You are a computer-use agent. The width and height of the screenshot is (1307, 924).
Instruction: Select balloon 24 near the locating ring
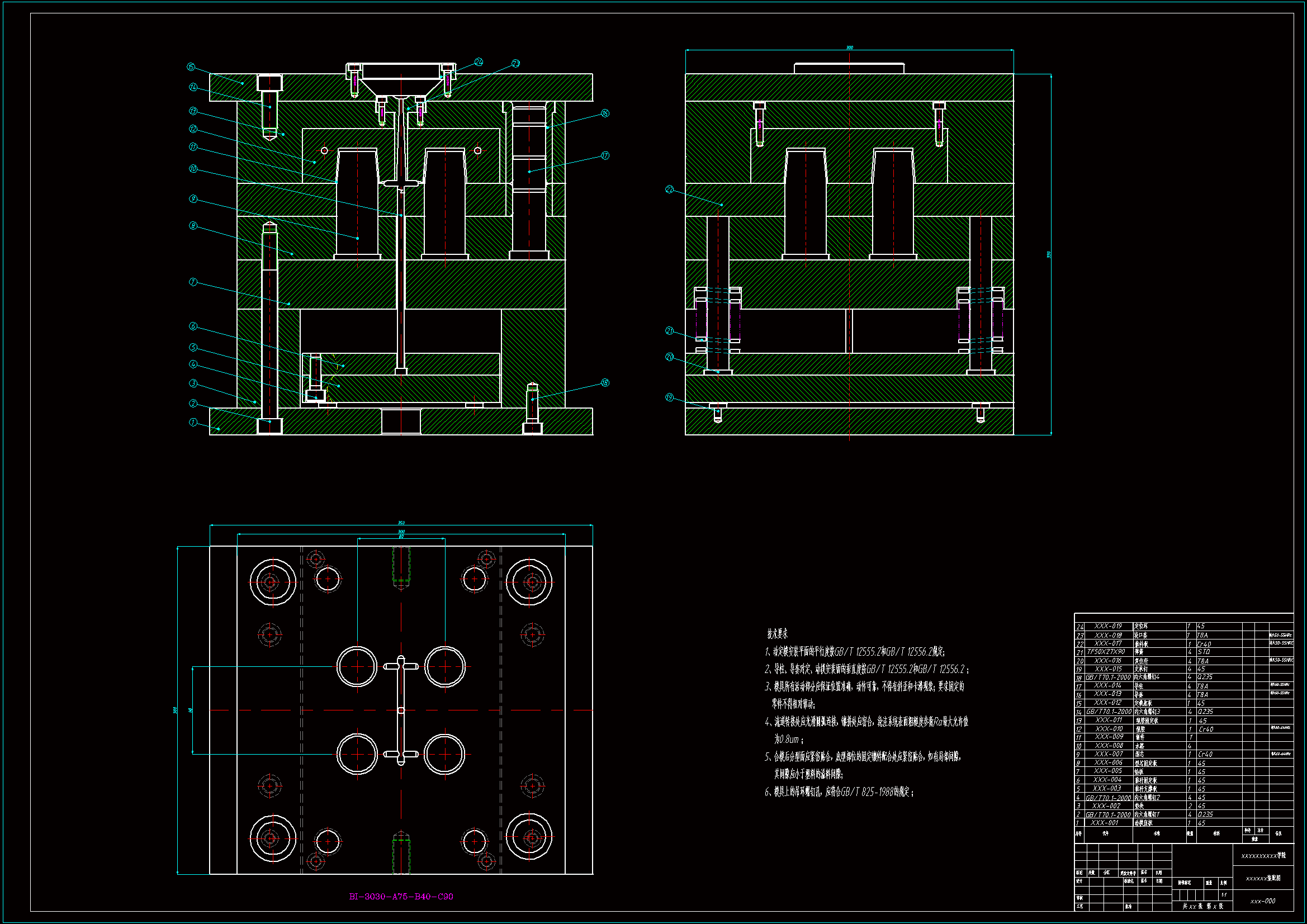[479, 61]
